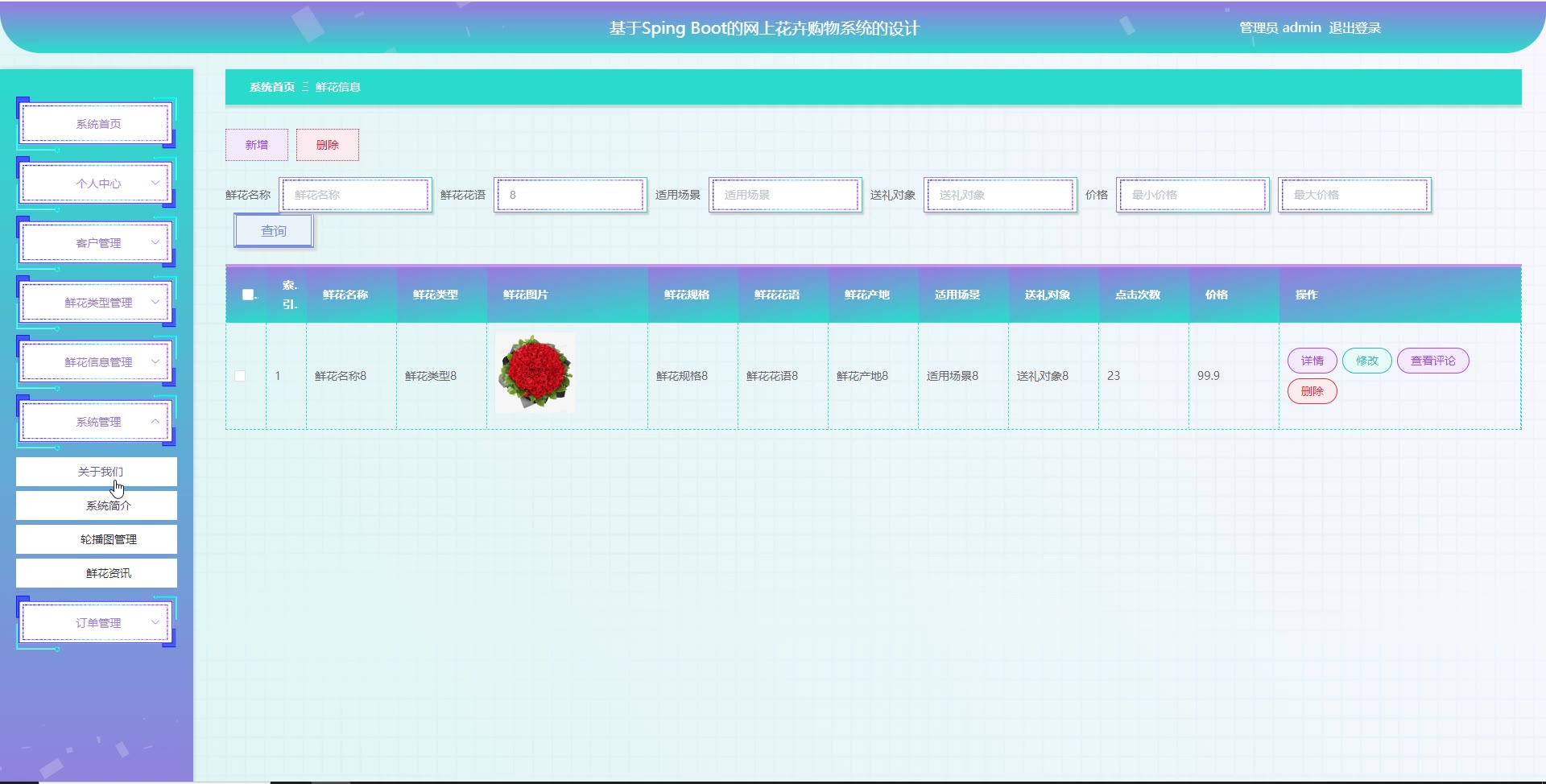Screen dimensions: 1546x784
Task: Click the chevron next to 客户管理
Action: pos(155,242)
